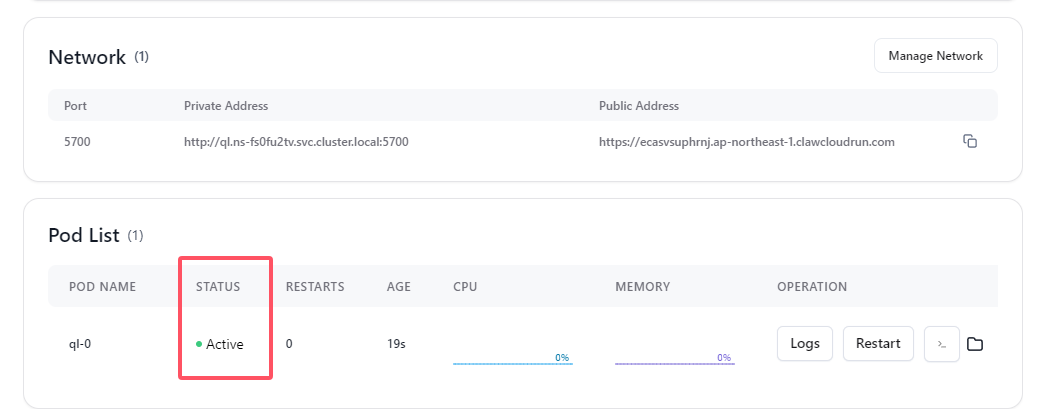Click the Network section heading
The height and width of the screenshot is (414, 1060).
coord(87,58)
